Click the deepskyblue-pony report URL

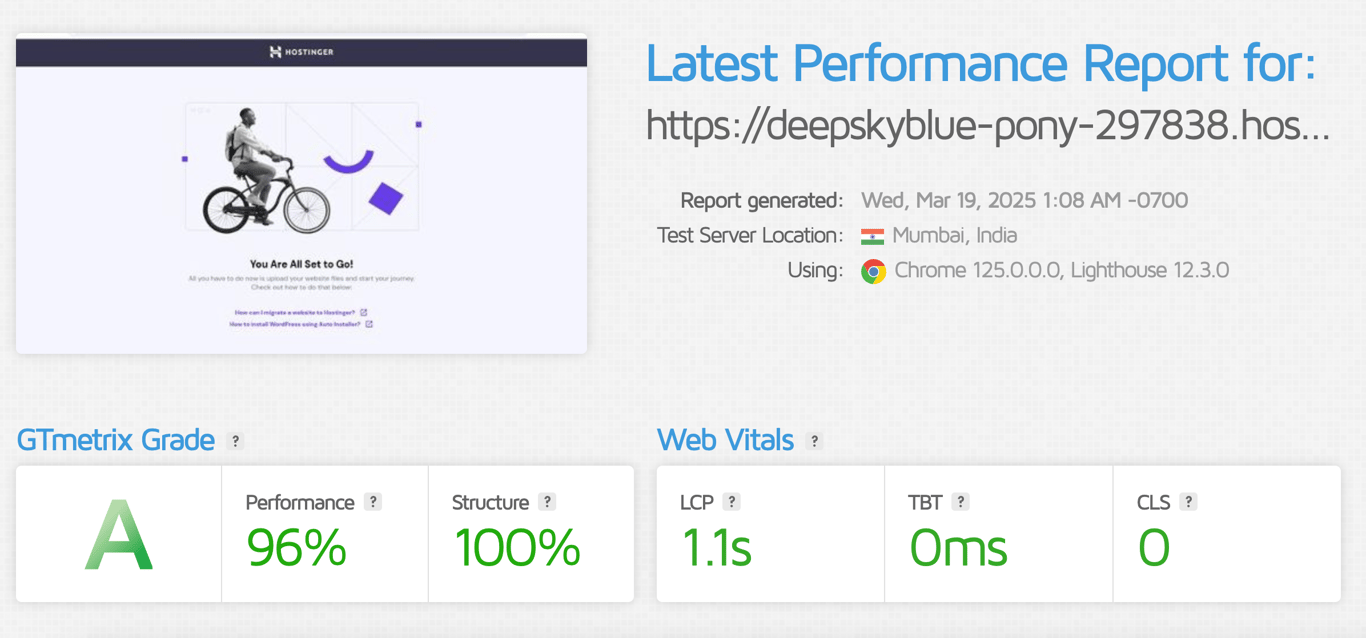[x=988, y=127]
